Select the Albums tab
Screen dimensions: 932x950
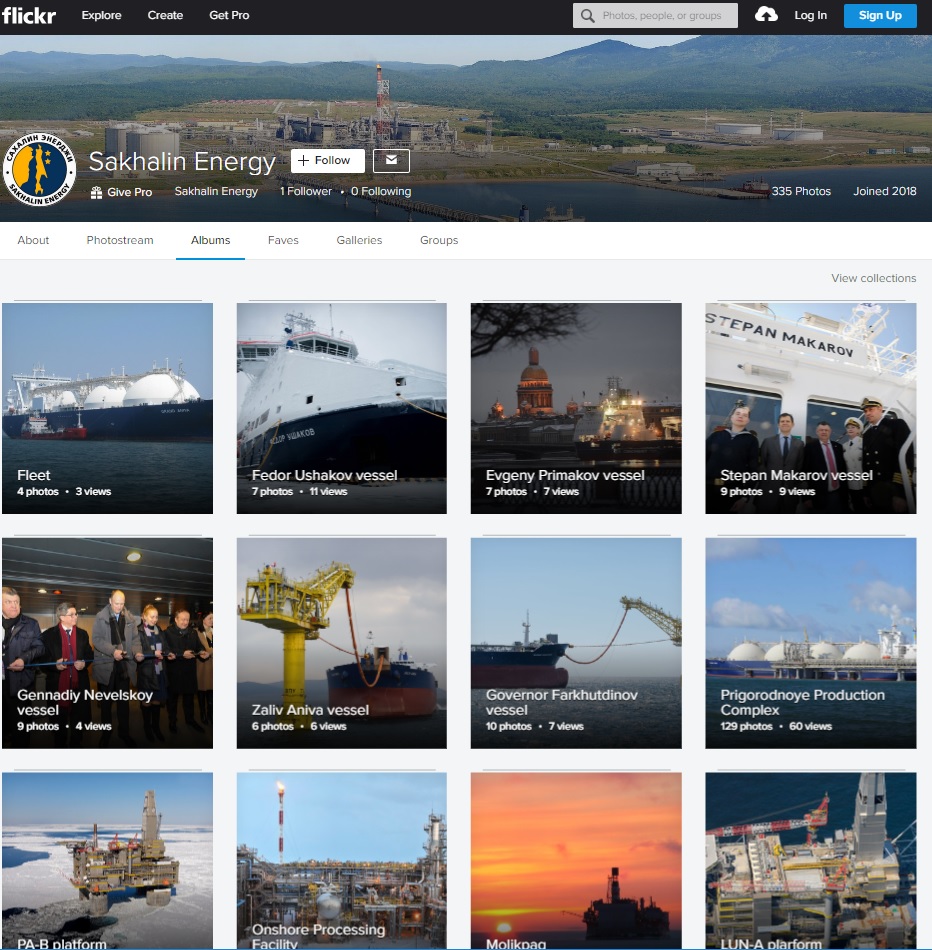tap(210, 240)
